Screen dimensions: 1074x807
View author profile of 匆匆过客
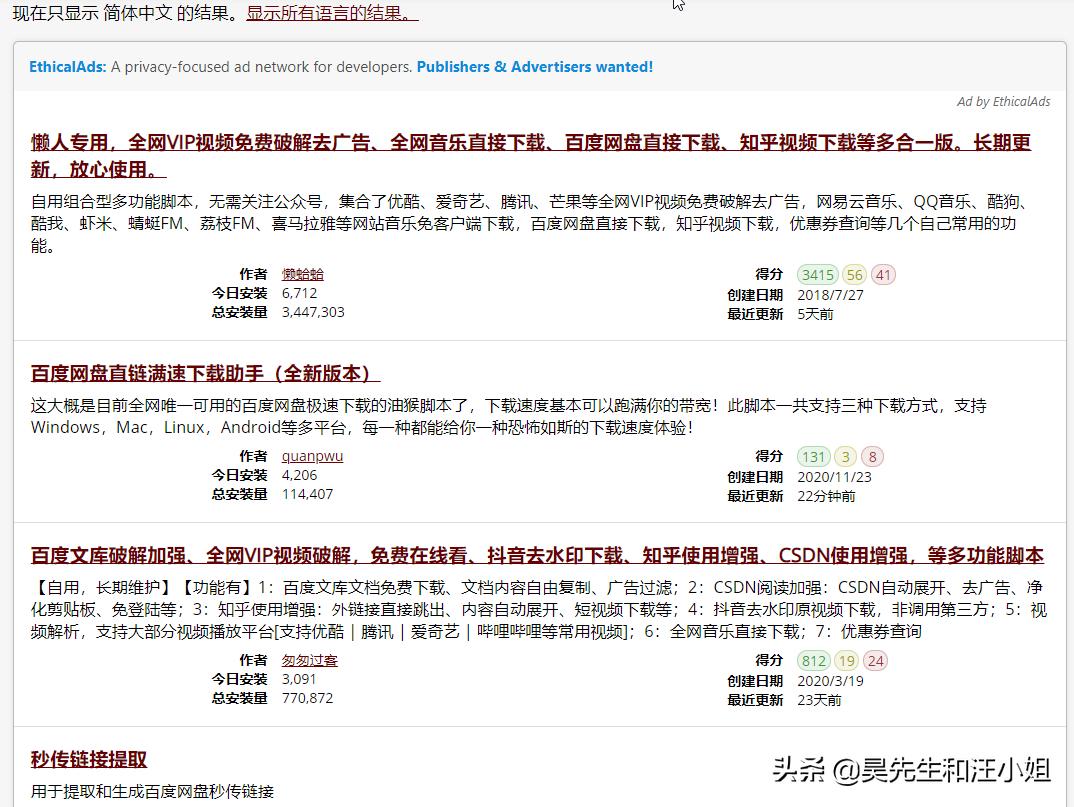tap(310, 660)
